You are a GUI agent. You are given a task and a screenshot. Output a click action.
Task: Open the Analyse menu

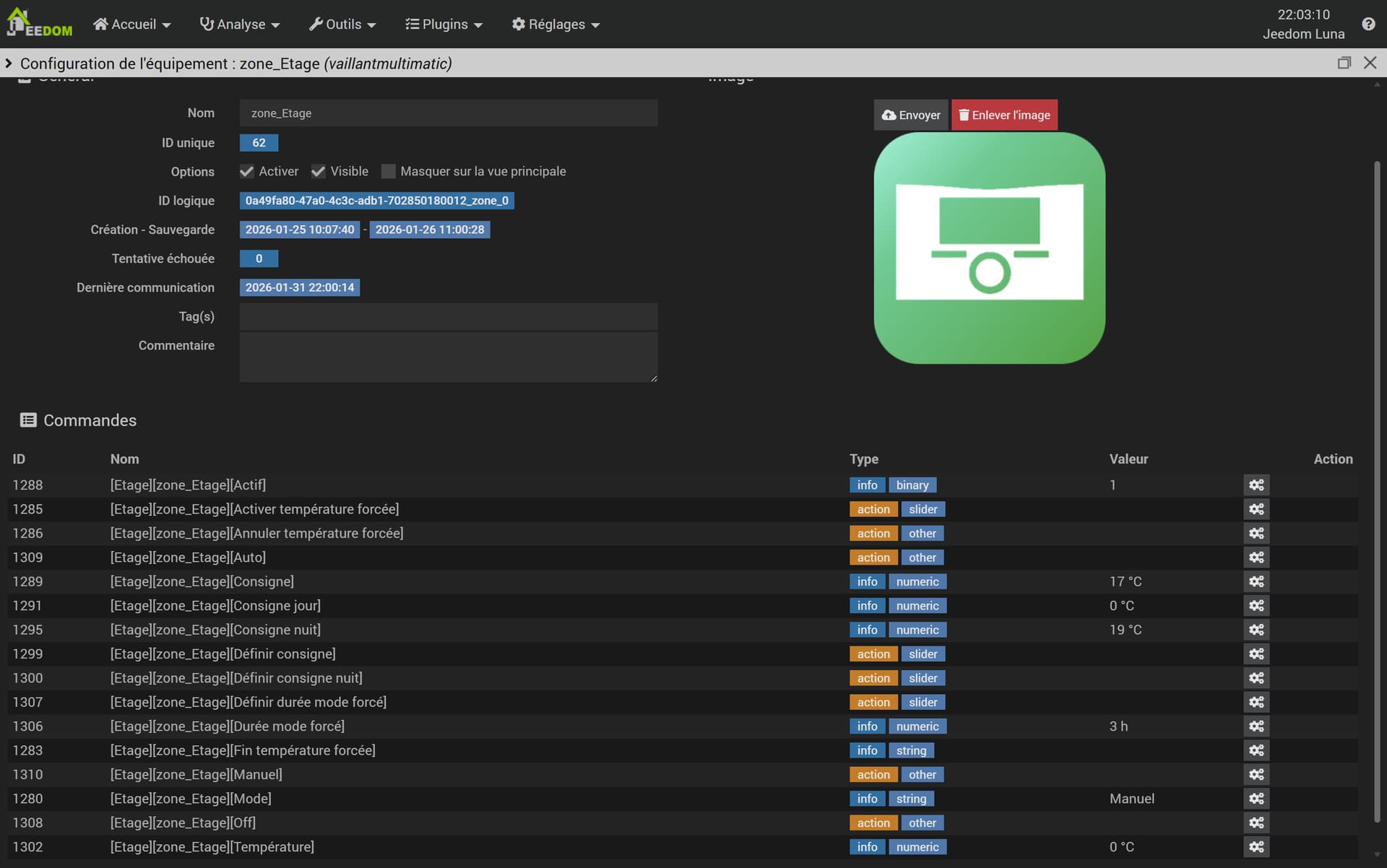tap(240, 25)
